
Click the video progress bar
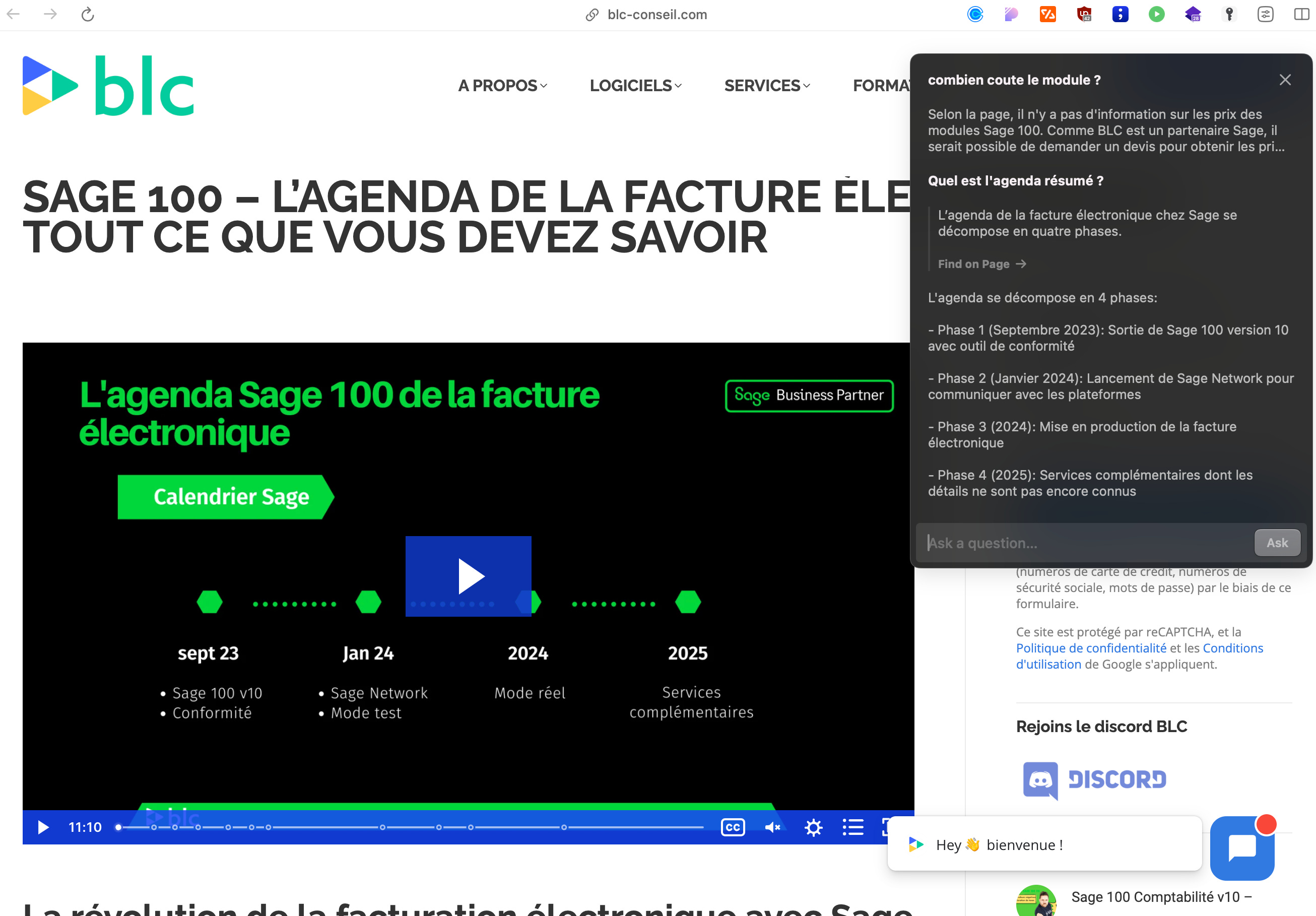(411, 827)
